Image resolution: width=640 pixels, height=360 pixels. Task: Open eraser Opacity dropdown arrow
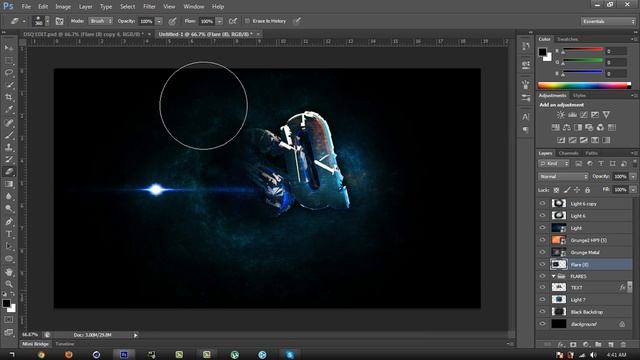tap(159, 21)
